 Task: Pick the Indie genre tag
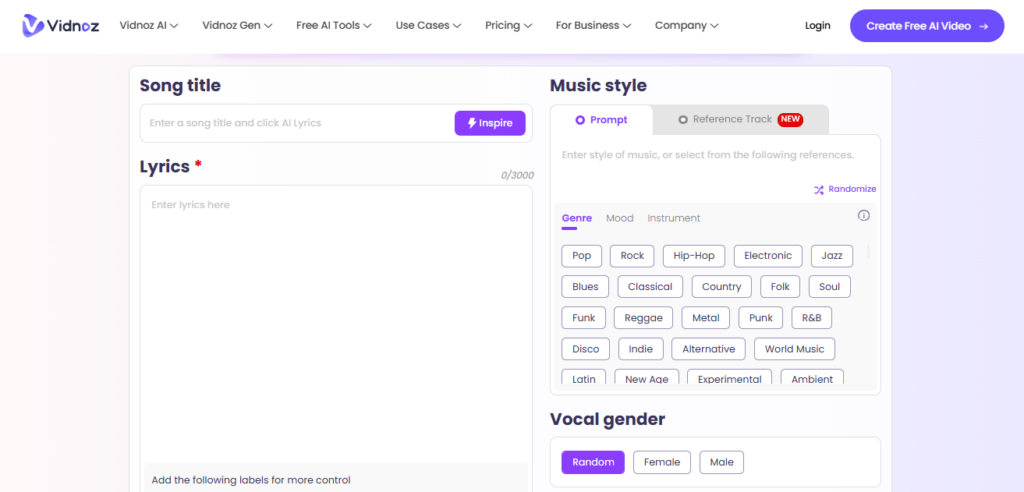pos(641,349)
